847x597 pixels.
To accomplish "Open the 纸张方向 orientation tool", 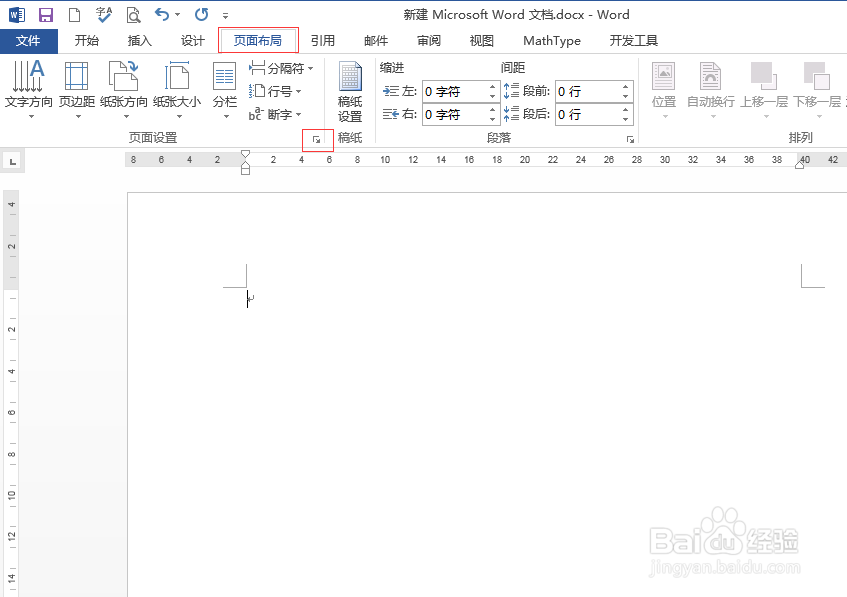I will point(123,90).
